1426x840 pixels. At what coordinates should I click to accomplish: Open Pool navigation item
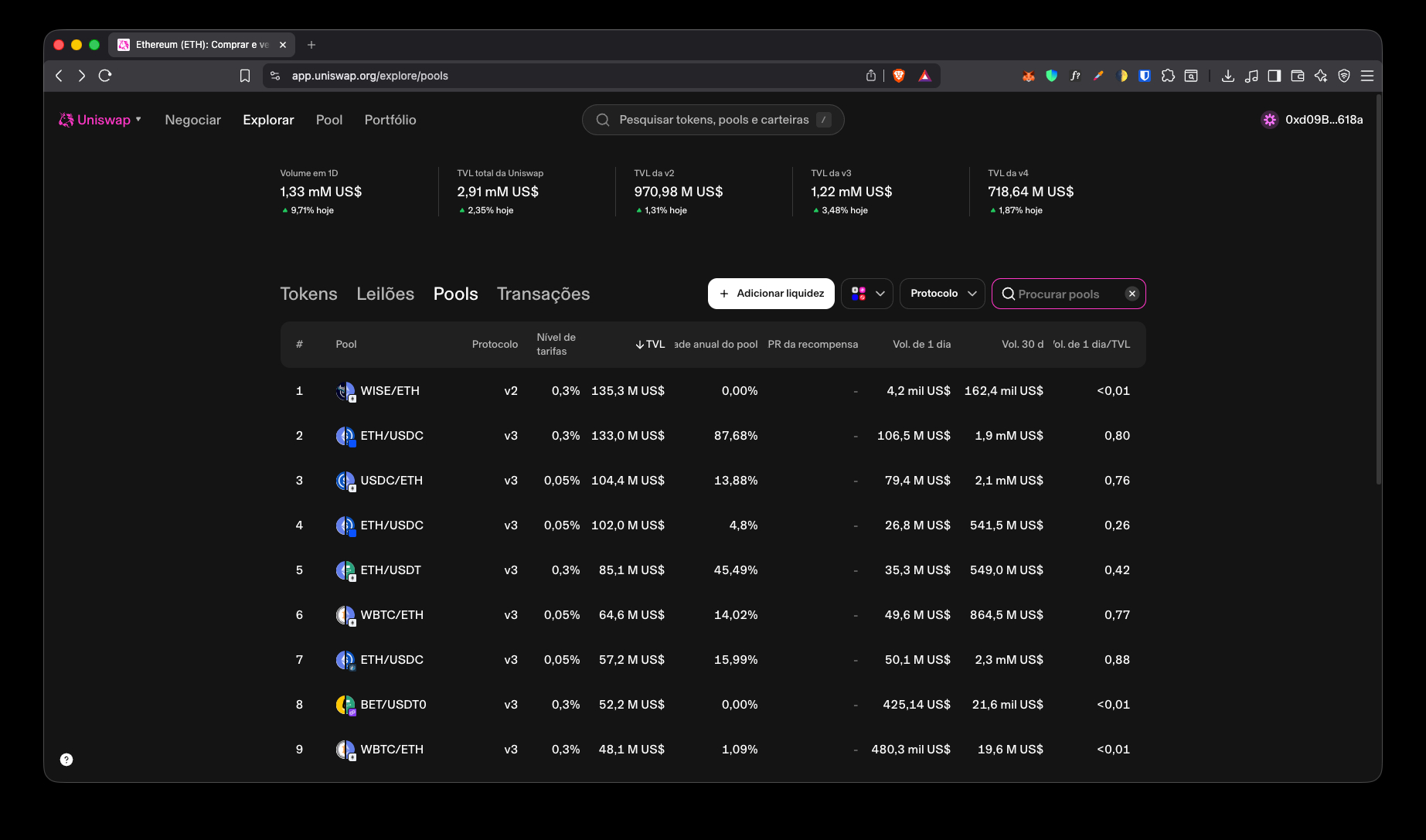point(329,120)
